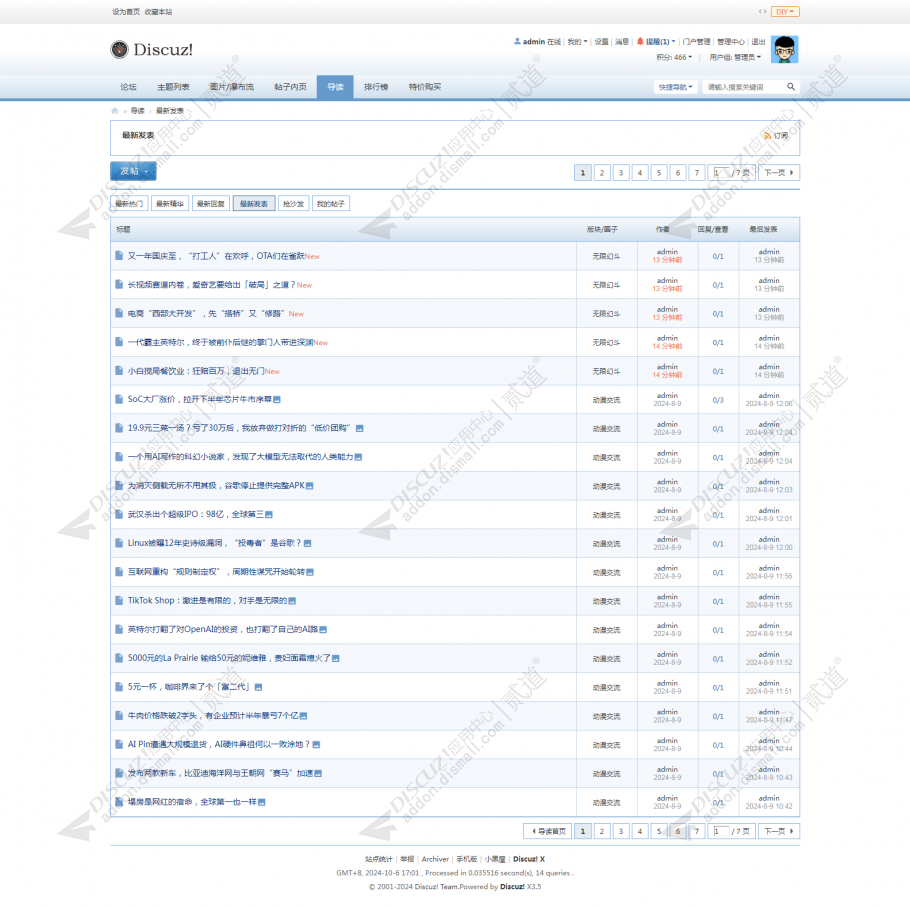Screen dimensions: 910x907
Task: Click the RSS 订阅 icon
Action: click(x=768, y=135)
